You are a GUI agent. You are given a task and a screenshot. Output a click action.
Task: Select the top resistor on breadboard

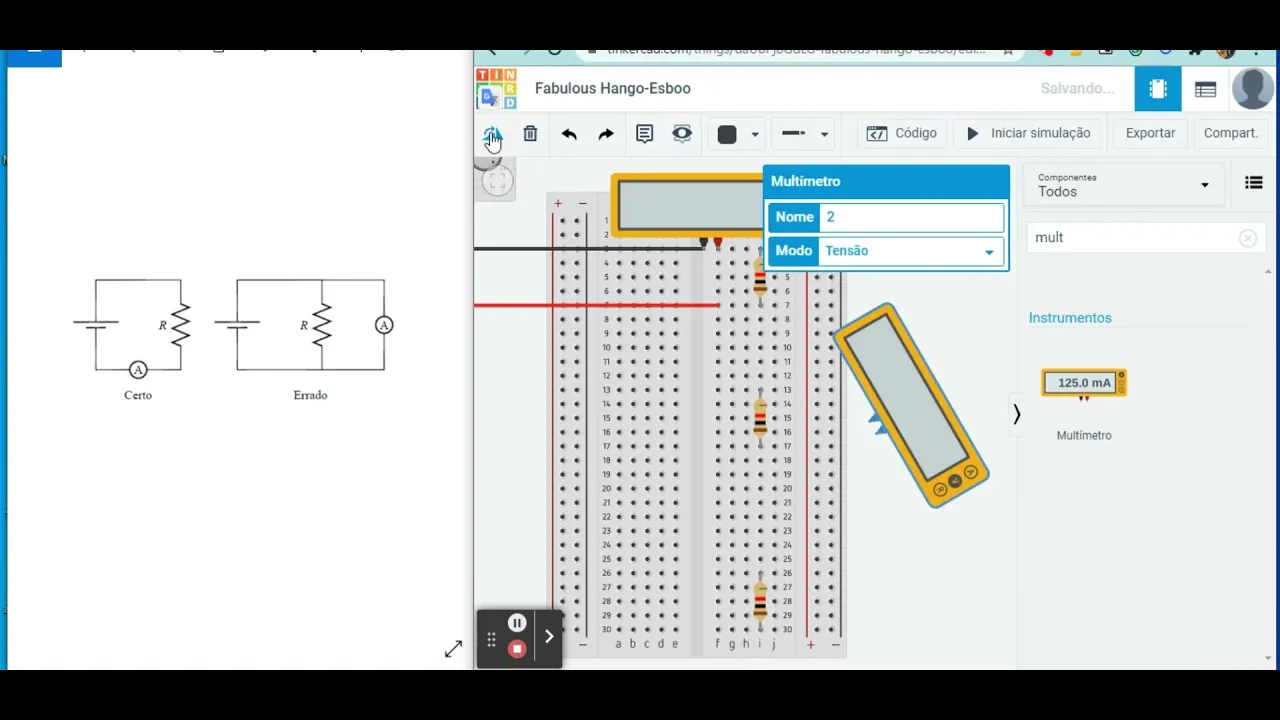(x=760, y=277)
